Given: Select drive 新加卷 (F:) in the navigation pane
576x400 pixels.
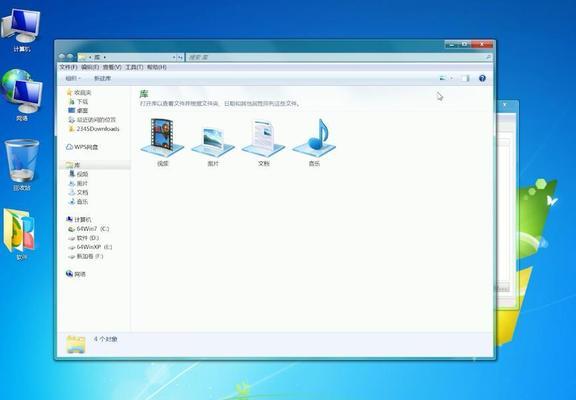Looking at the screenshot, I should tap(86, 256).
